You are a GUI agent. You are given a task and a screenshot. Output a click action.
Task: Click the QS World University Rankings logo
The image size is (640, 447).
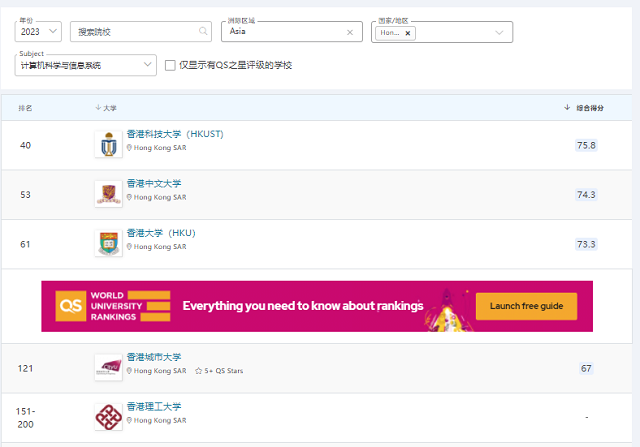(x=113, y=306)
